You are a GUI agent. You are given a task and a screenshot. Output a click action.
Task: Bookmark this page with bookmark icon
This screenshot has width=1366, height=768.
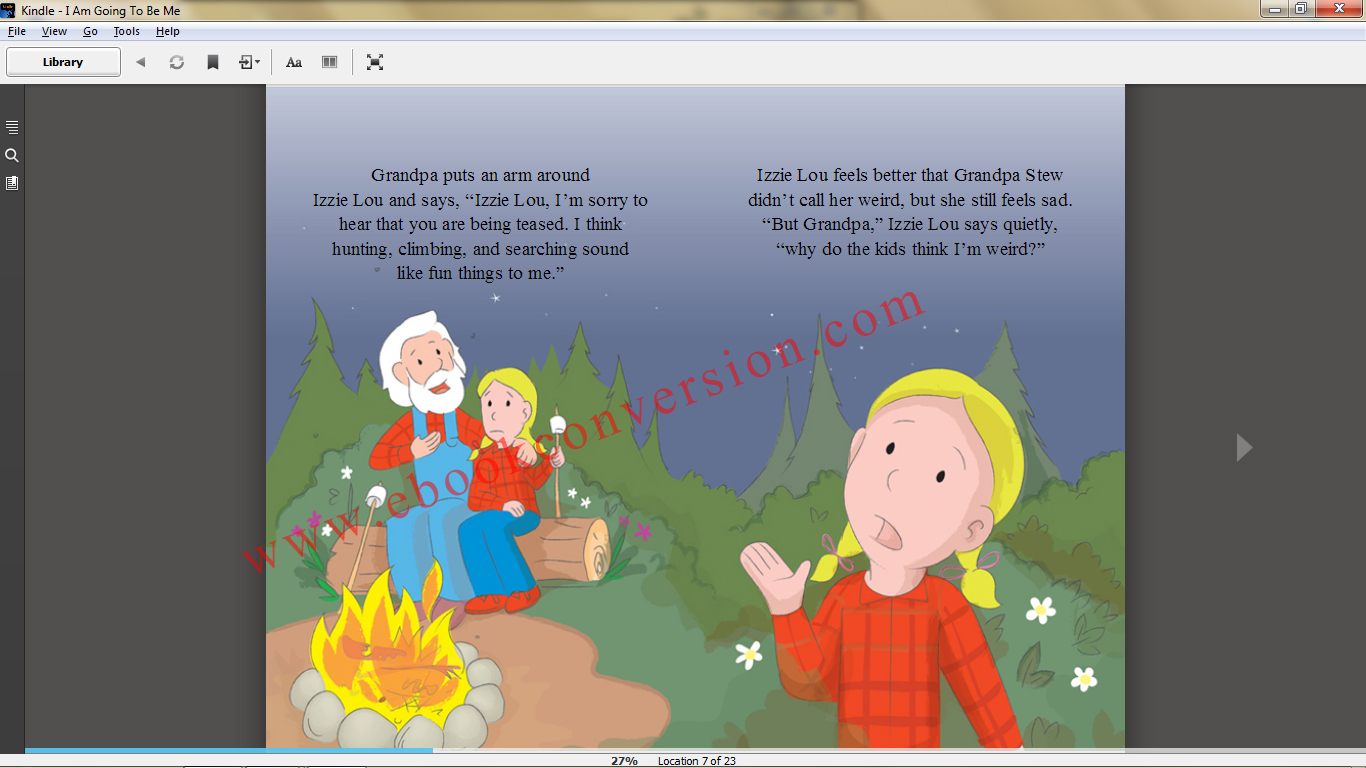[213, 62]
